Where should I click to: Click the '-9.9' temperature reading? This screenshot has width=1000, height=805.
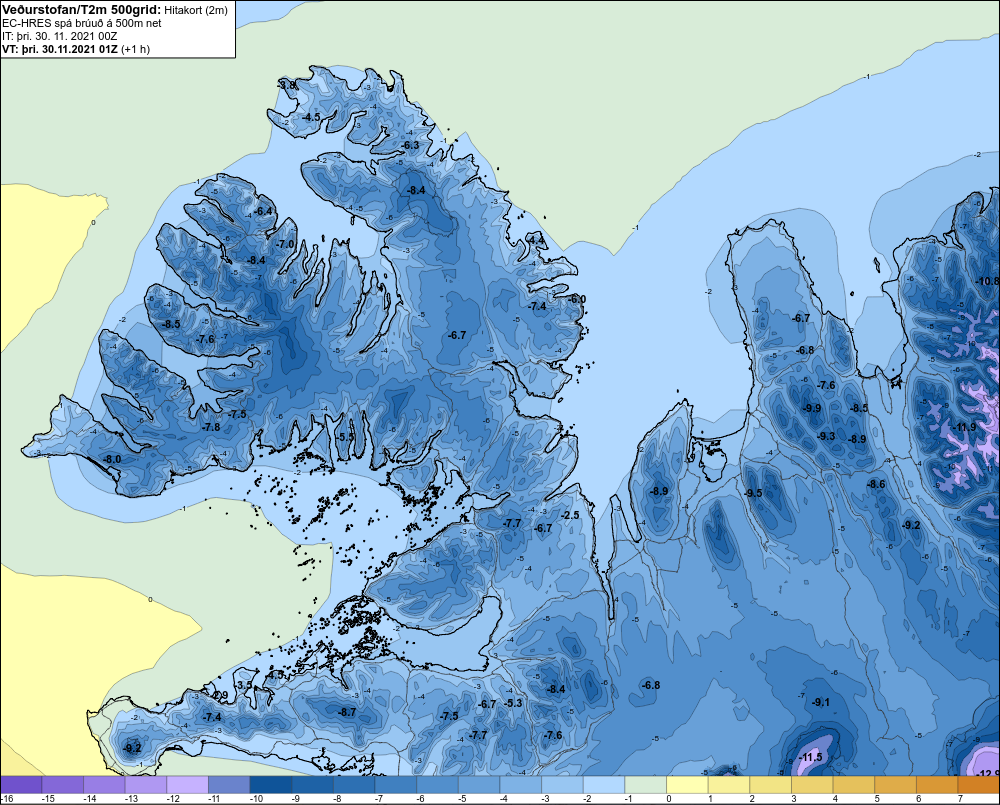[x=812, y=408]
